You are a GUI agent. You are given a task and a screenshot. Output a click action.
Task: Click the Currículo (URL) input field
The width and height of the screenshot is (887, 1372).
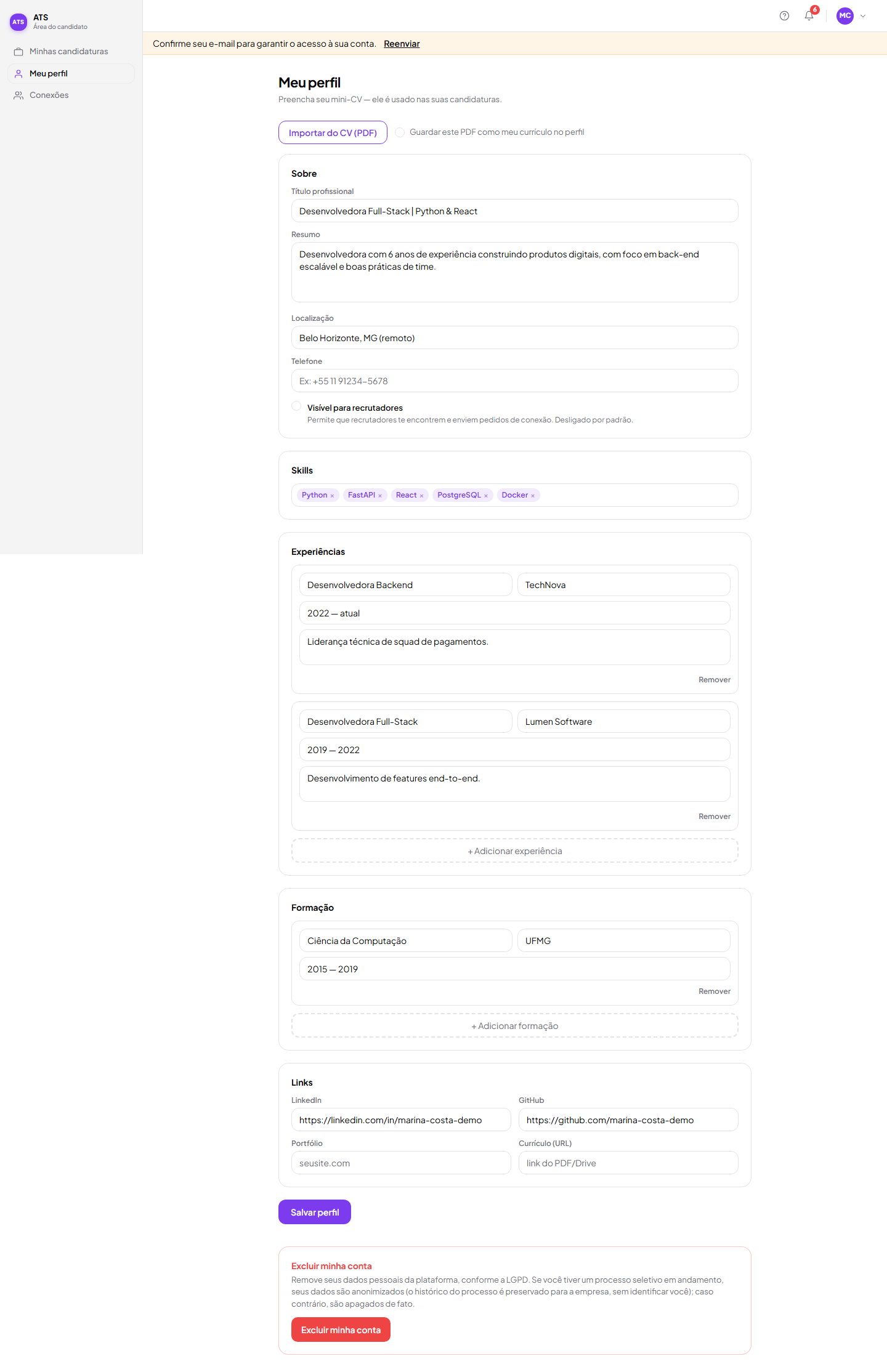coord(628,1163)
